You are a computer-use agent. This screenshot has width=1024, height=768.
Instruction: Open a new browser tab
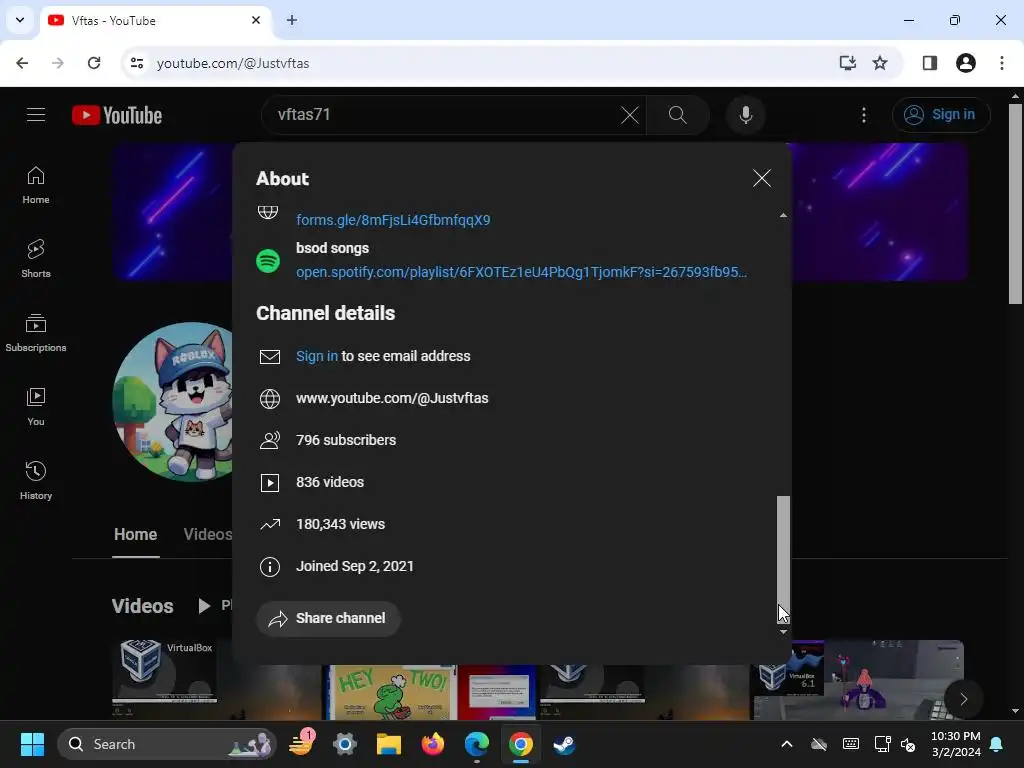292,20
